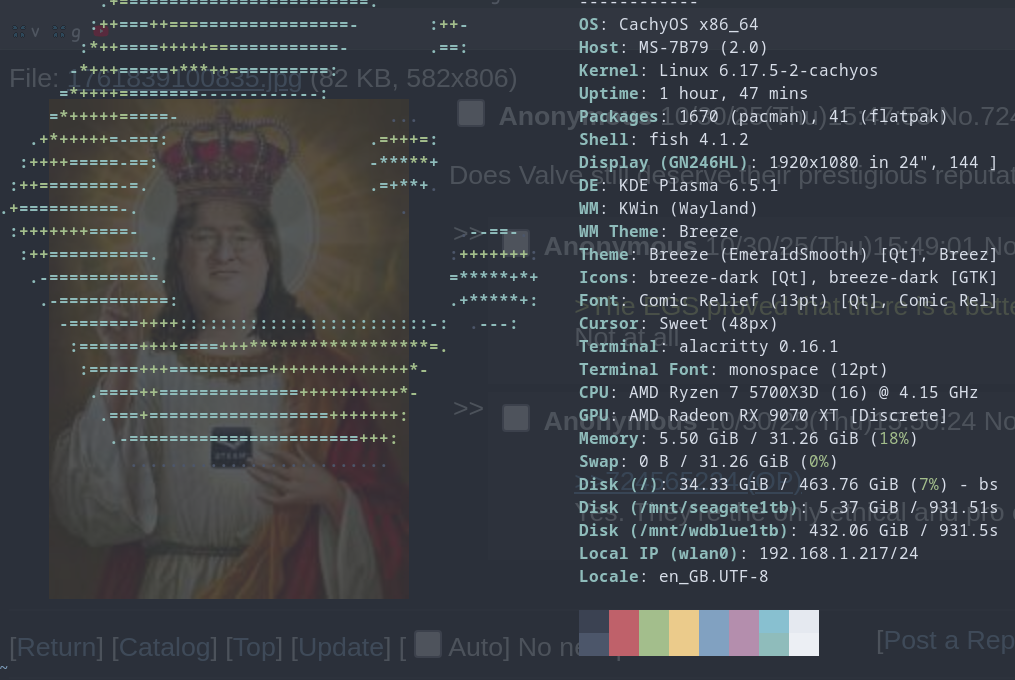This screenshot has height=680, width=1015.
Task: Click the small red video icon beside g
Action: point(102,30)
